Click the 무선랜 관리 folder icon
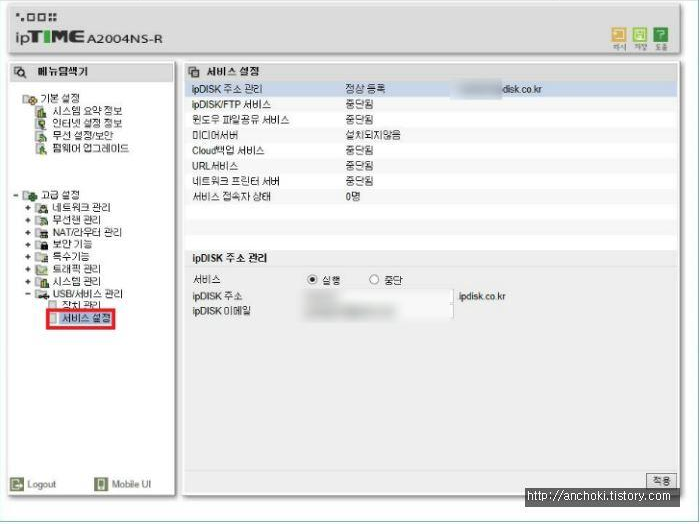The width and height of the screenshot is (700, 524). tap(42, 220)
